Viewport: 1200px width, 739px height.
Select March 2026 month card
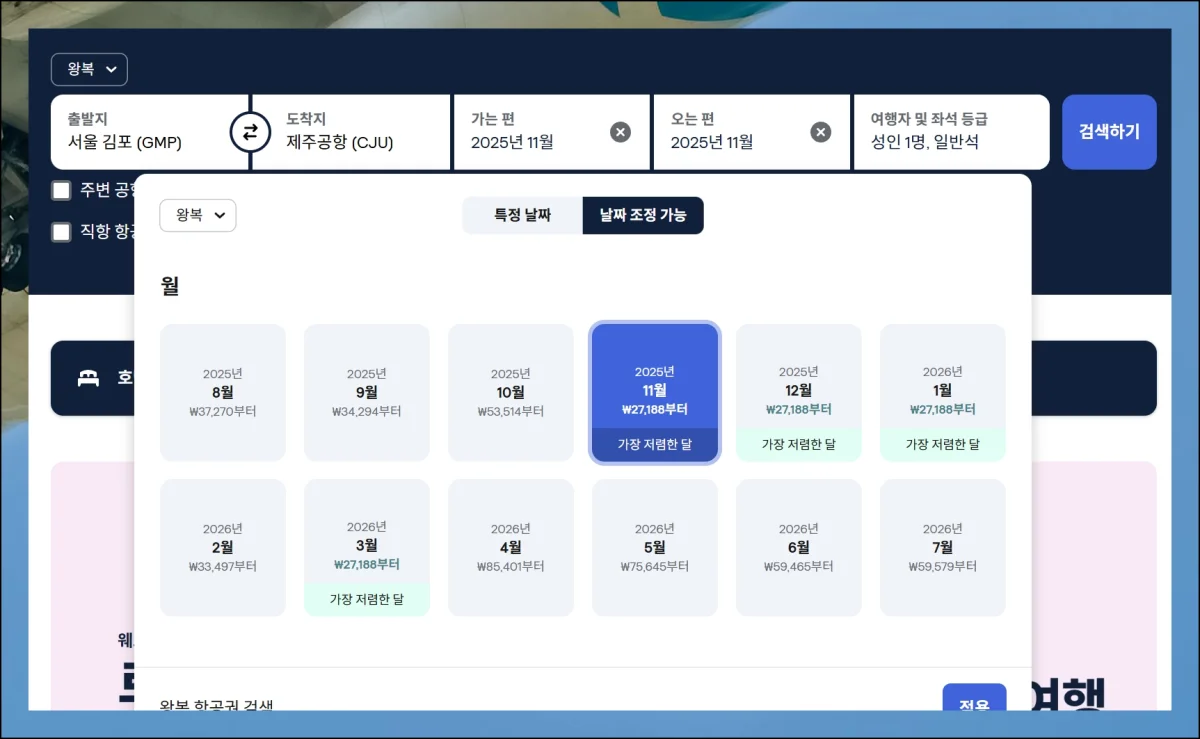(367, 547)
